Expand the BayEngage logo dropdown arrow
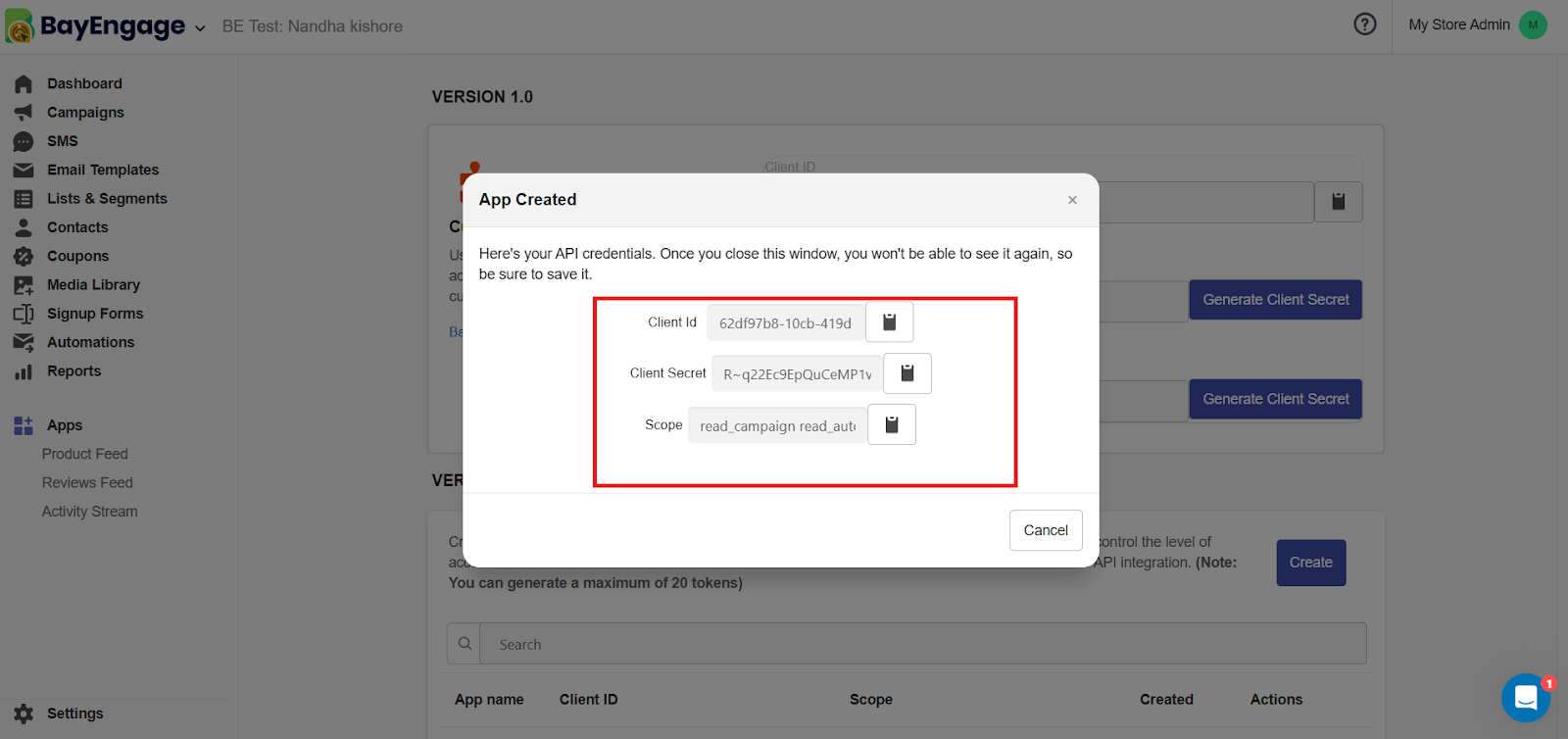Viewport: 1568px width, 739px height. pos(200,28)
